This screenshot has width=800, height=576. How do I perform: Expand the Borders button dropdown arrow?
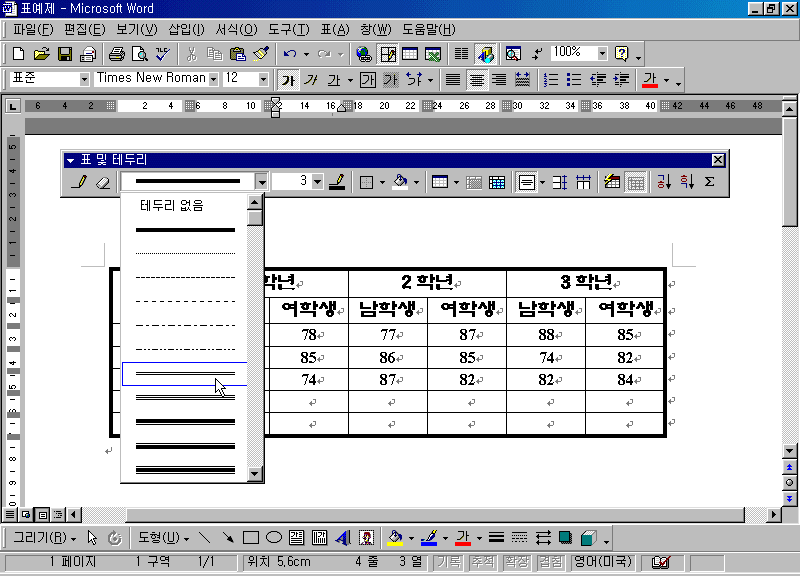[382, 182]
